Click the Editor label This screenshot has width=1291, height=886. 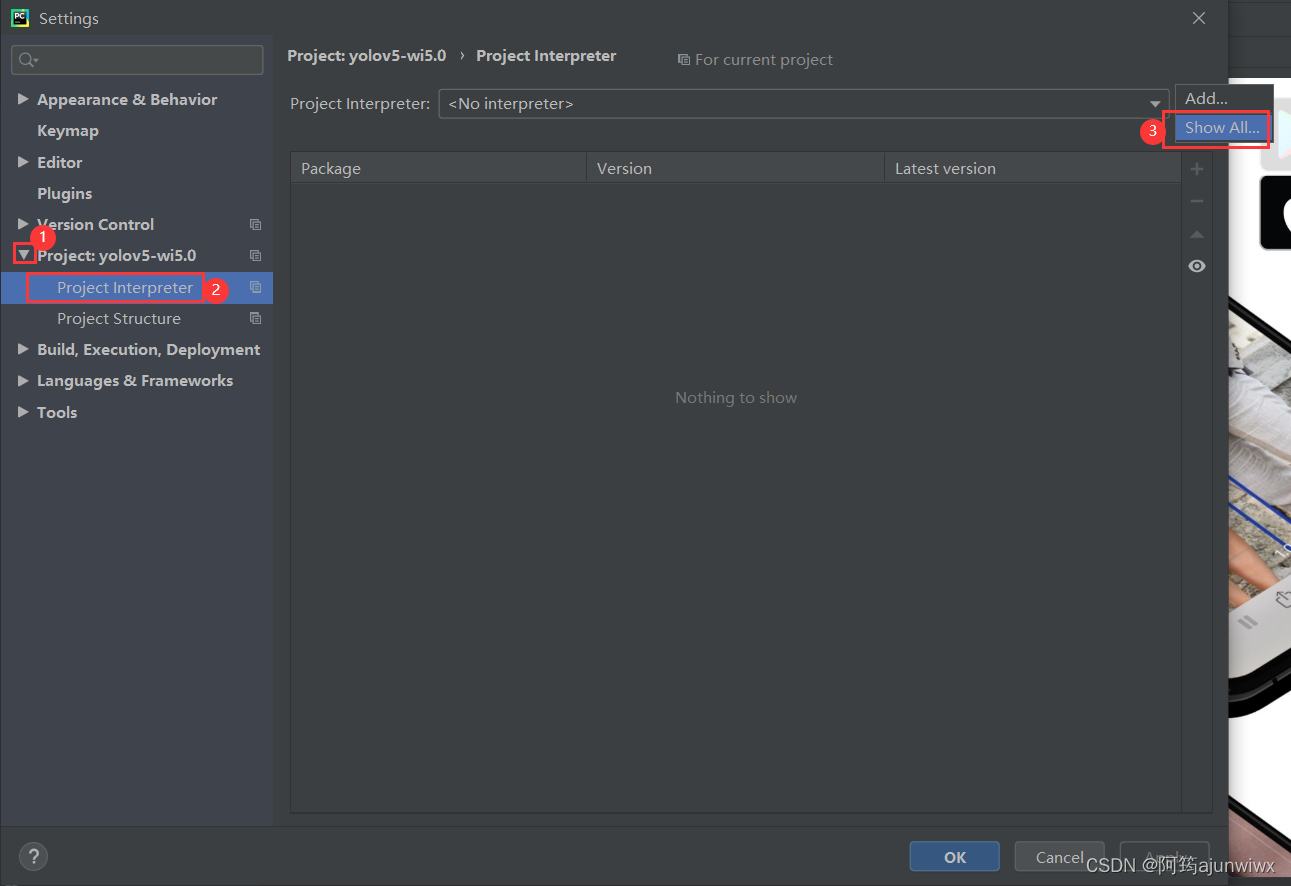(x=60, y=162)
